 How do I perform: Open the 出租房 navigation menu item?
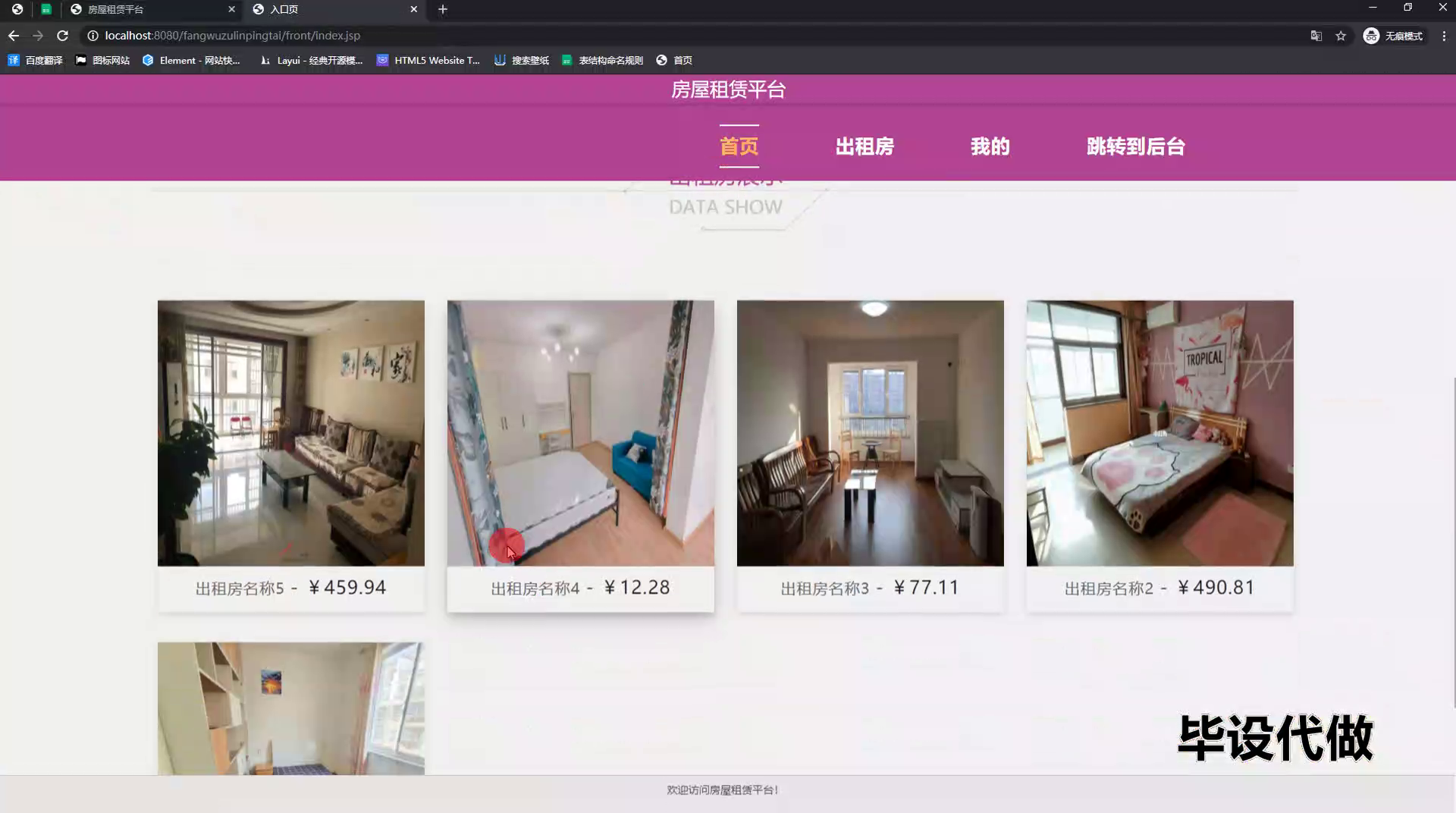click(x=864, y=146)
